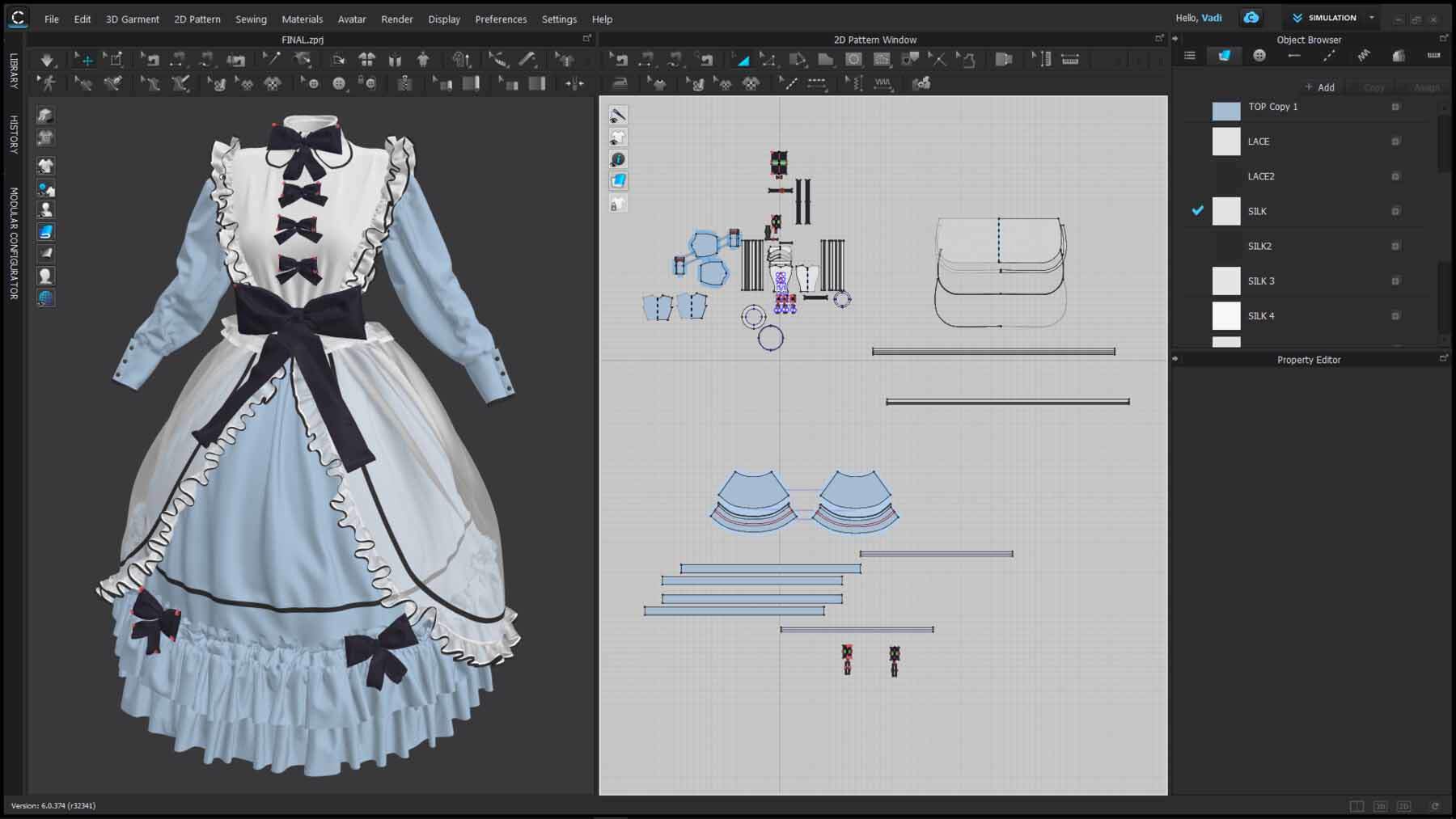The height and width of the screenshot is (819, 1456).
Task: Open the SIMULATION mode dropdown arrow
Action: pos(1372,18)
